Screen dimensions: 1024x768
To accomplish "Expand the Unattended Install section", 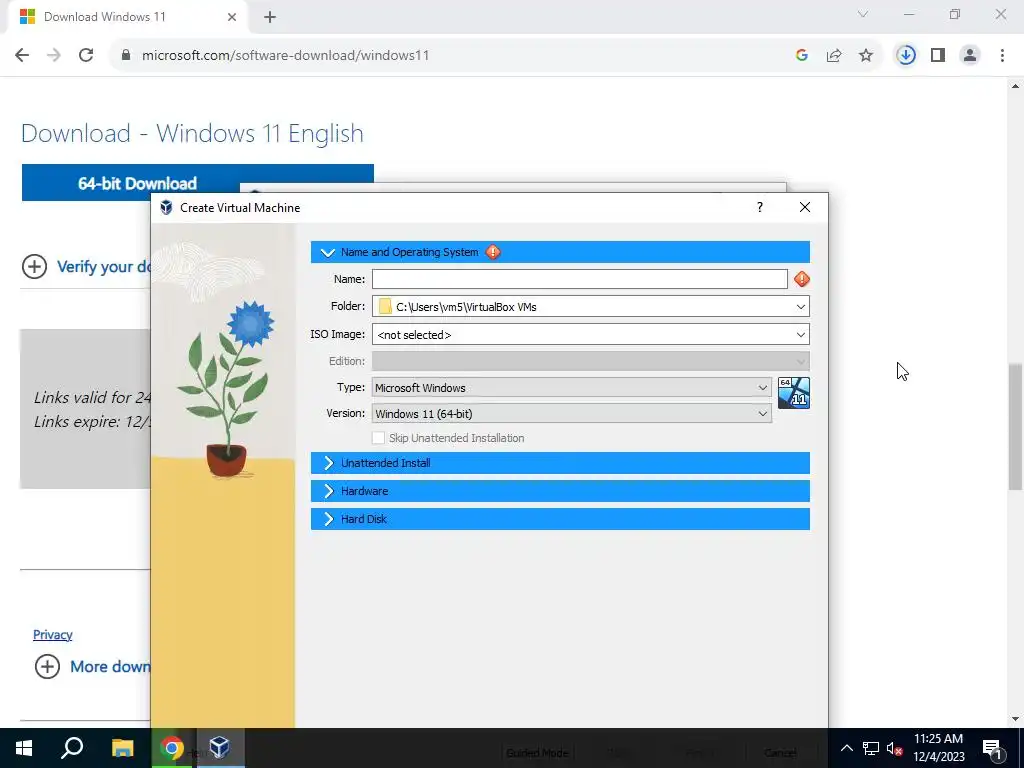I will coord(560,463).
